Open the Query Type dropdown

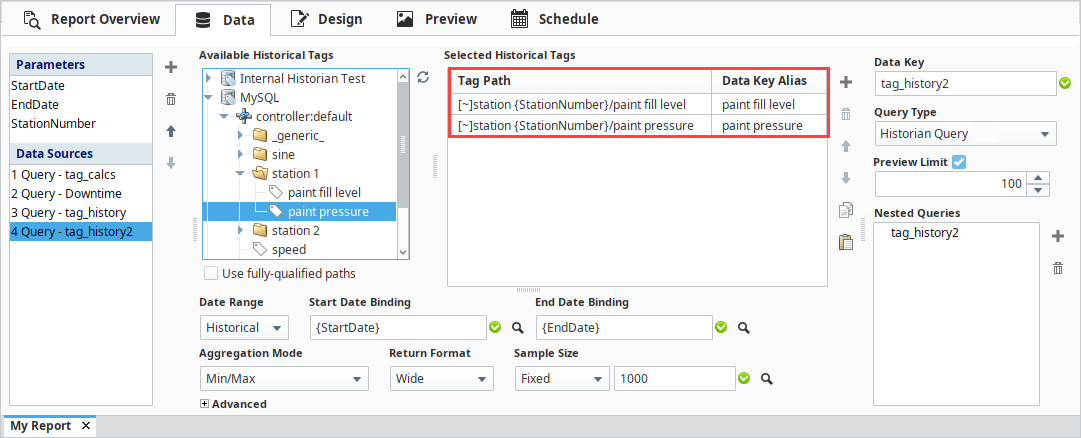(x=965, y=133)
